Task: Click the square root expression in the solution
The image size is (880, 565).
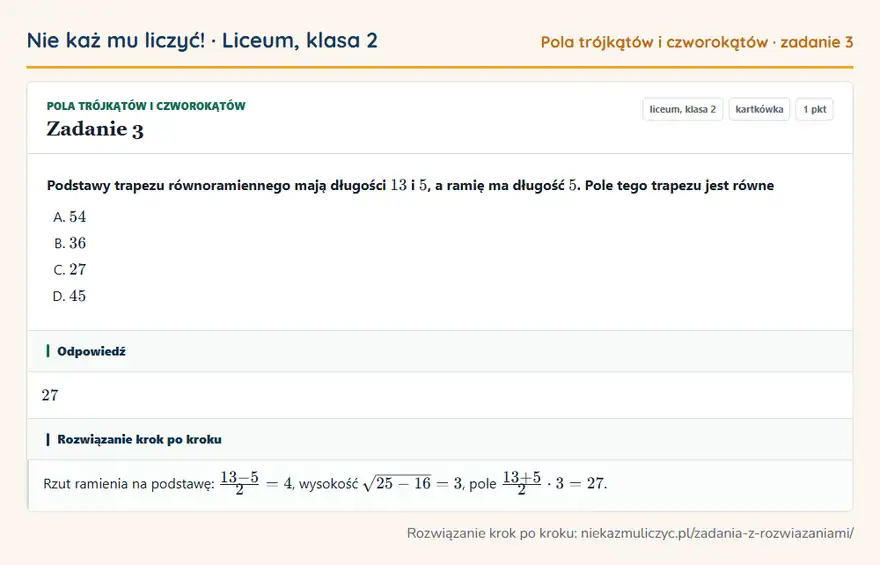Action: (397, 483)
